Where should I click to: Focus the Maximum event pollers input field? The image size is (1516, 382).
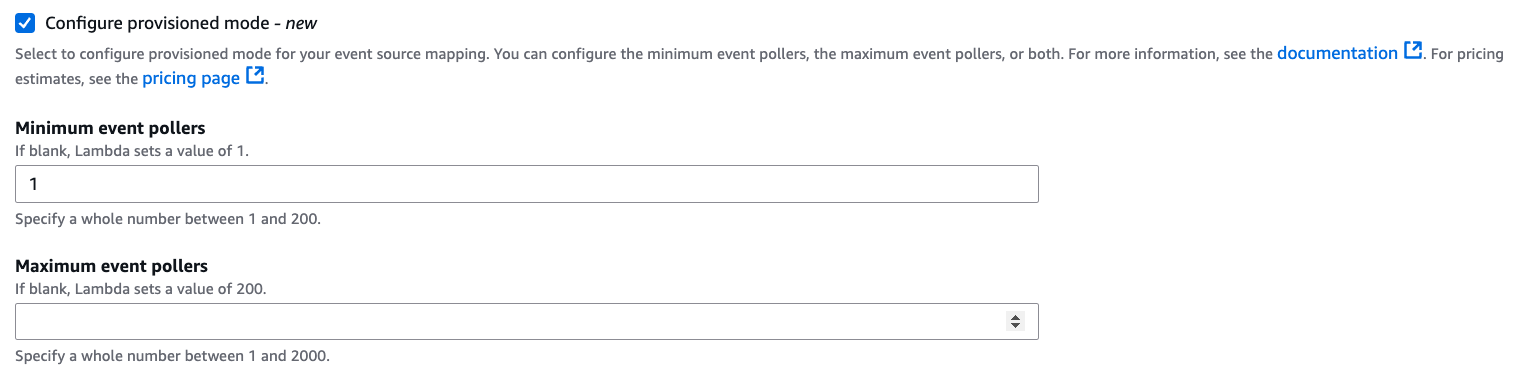pyautogui.click(x=527, y=322)
